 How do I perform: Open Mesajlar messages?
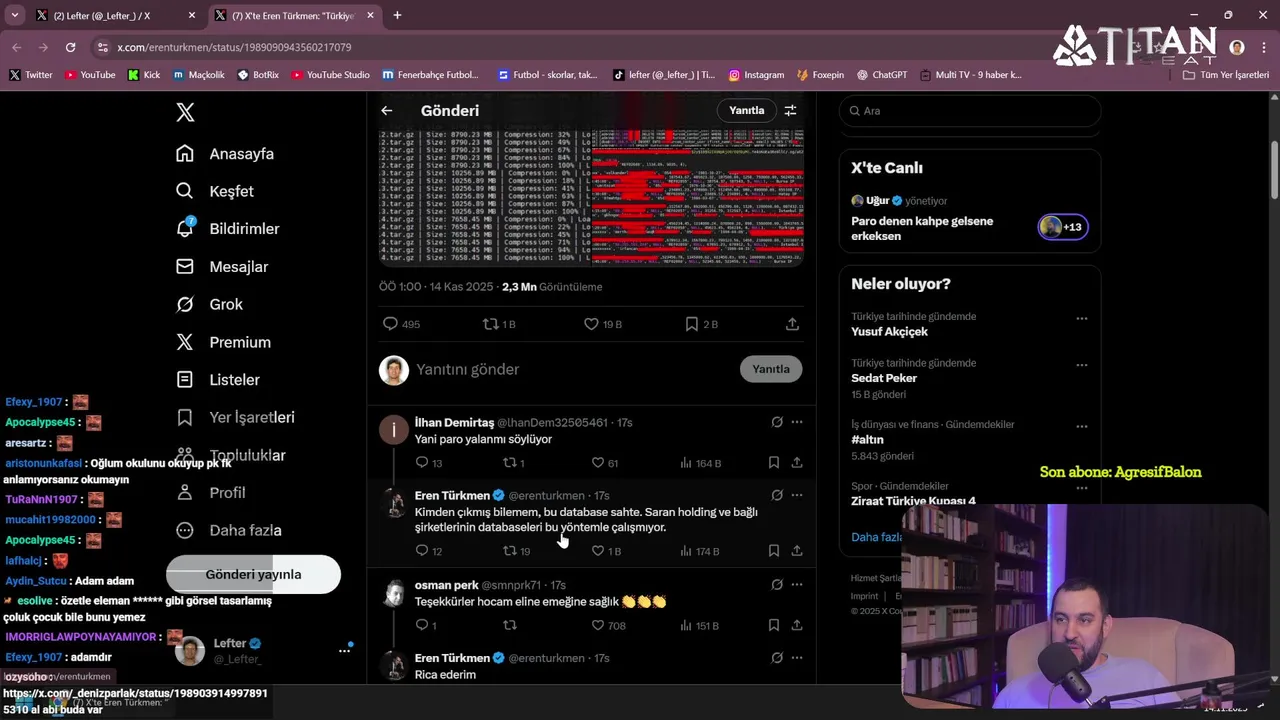(222, 267)
